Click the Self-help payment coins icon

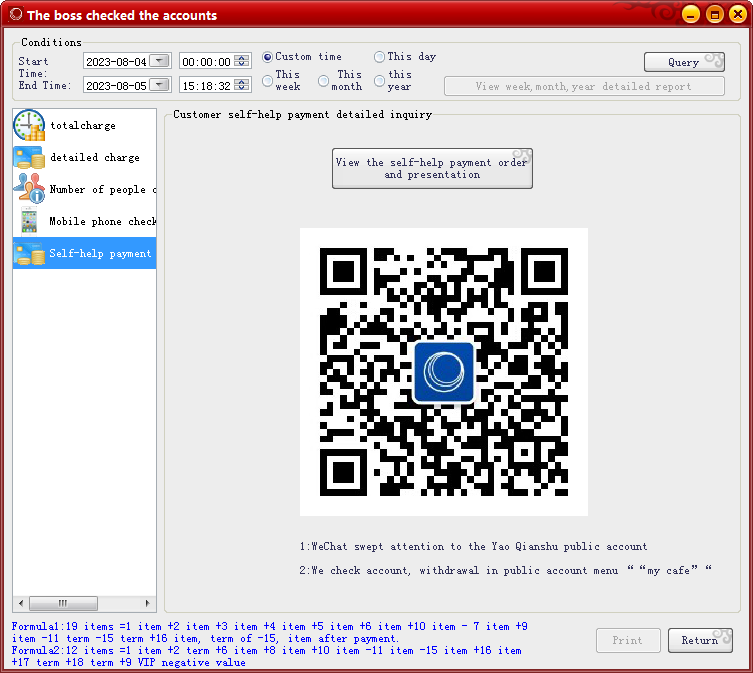point(29,253)
